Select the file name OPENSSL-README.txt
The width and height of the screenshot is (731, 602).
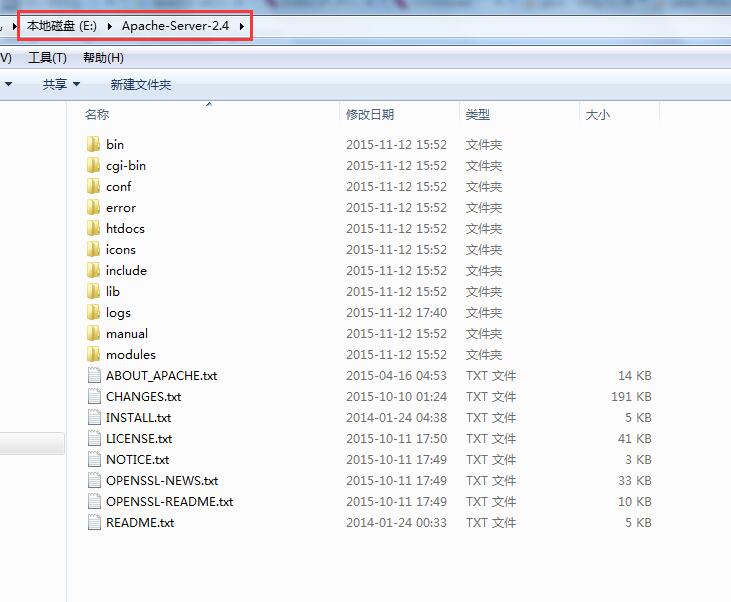(170, 501)
